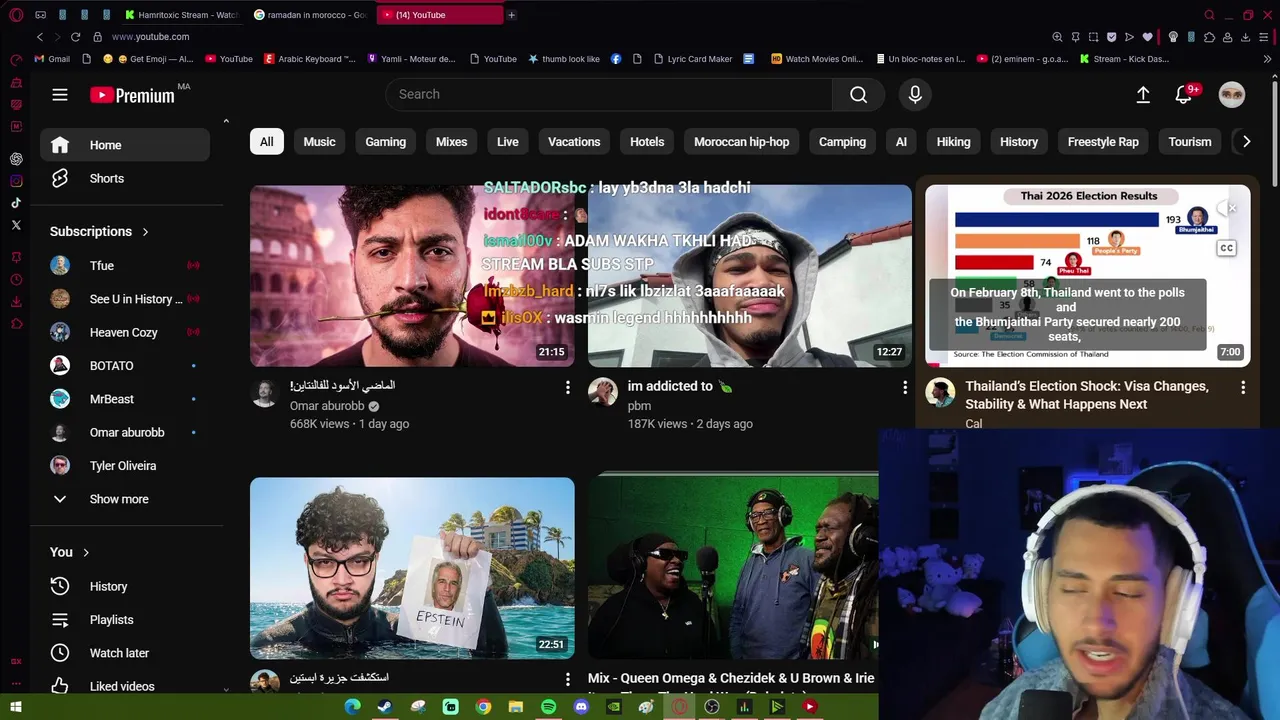The image size is (1280, 720).
Task: Click the address bar URL www.youtube.com
Action: tap(150, 37)
